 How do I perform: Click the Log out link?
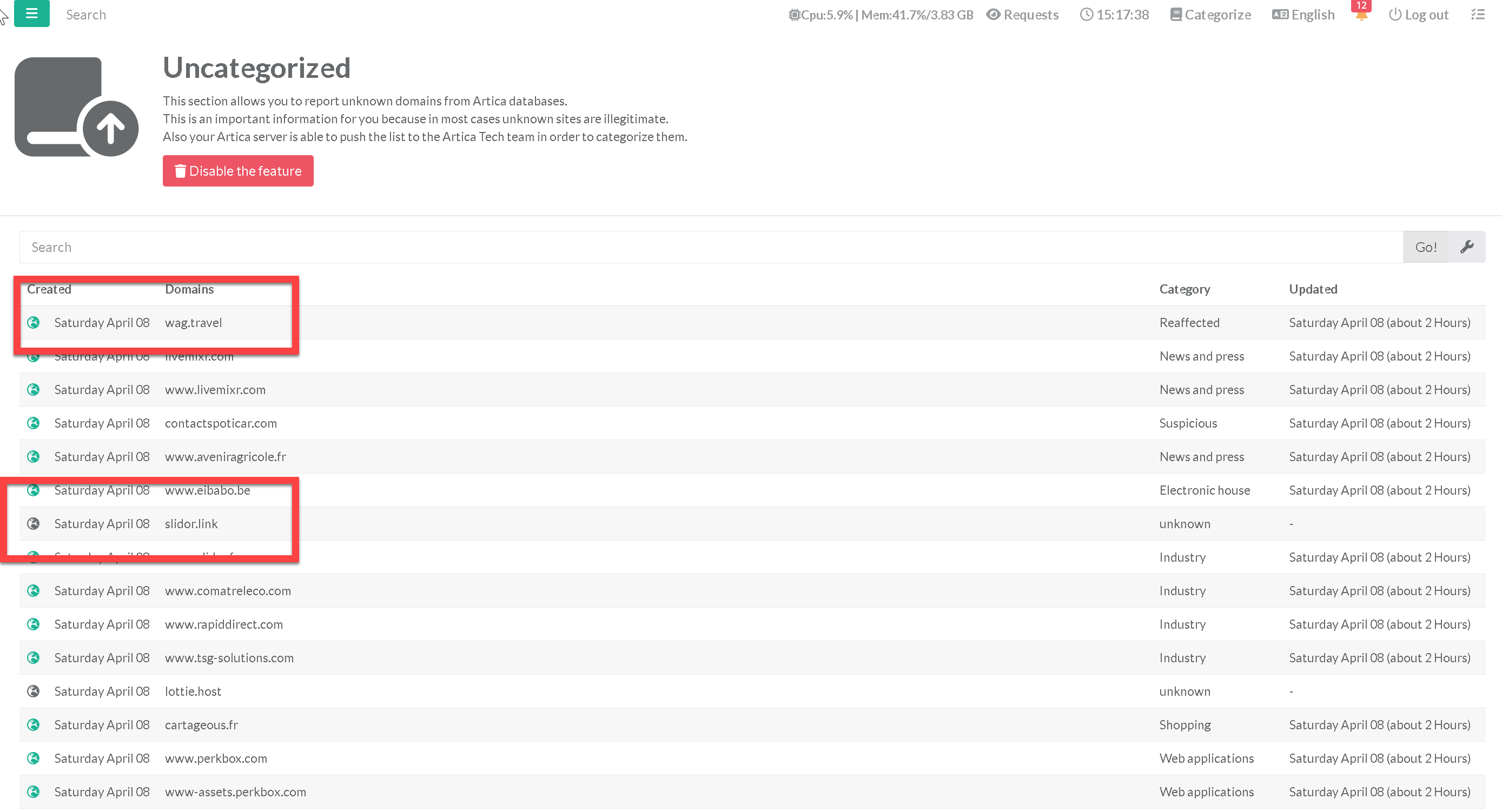coord(1419,15)
